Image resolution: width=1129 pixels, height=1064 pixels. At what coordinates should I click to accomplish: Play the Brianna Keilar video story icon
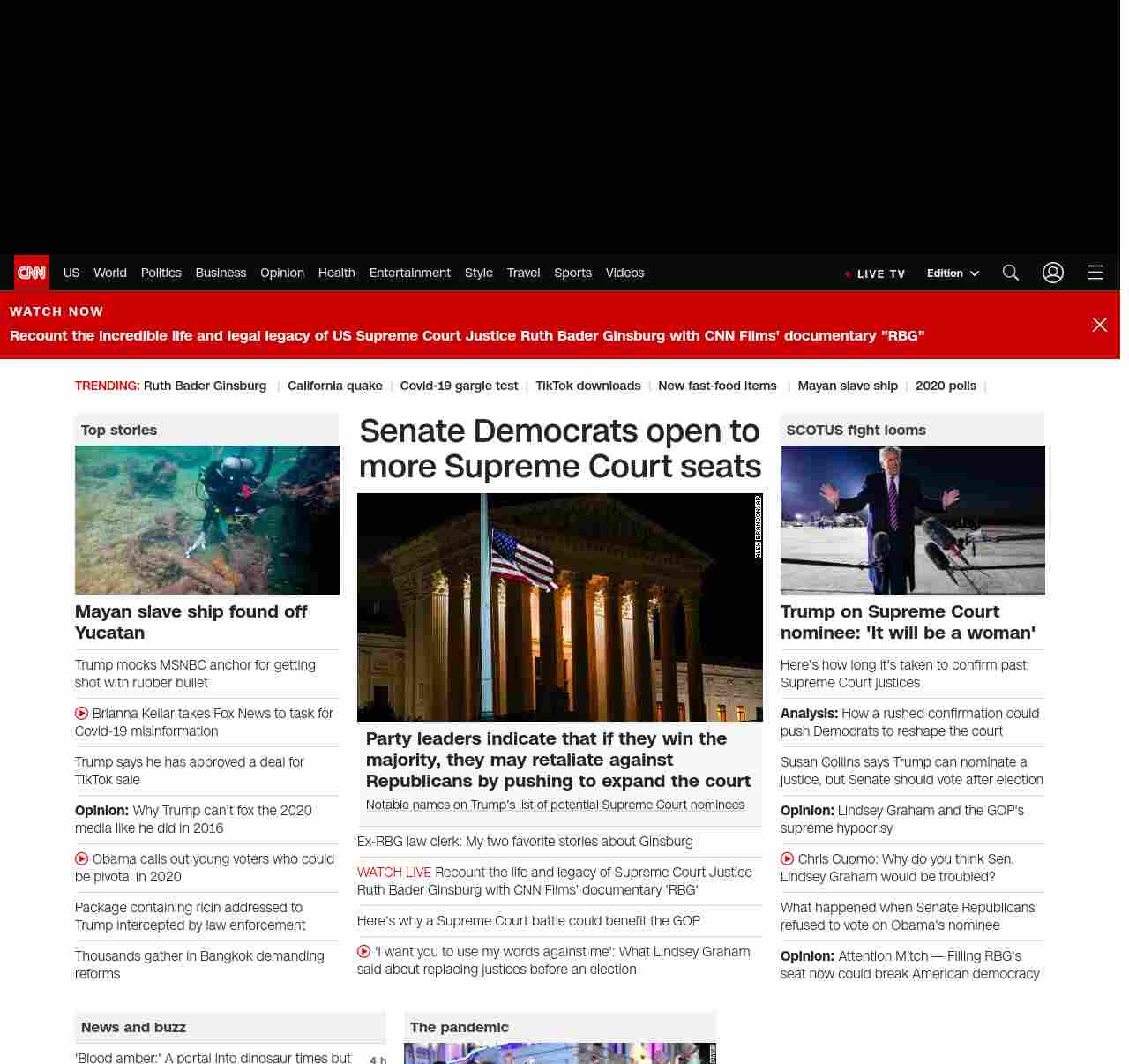(x=82, y=713)
